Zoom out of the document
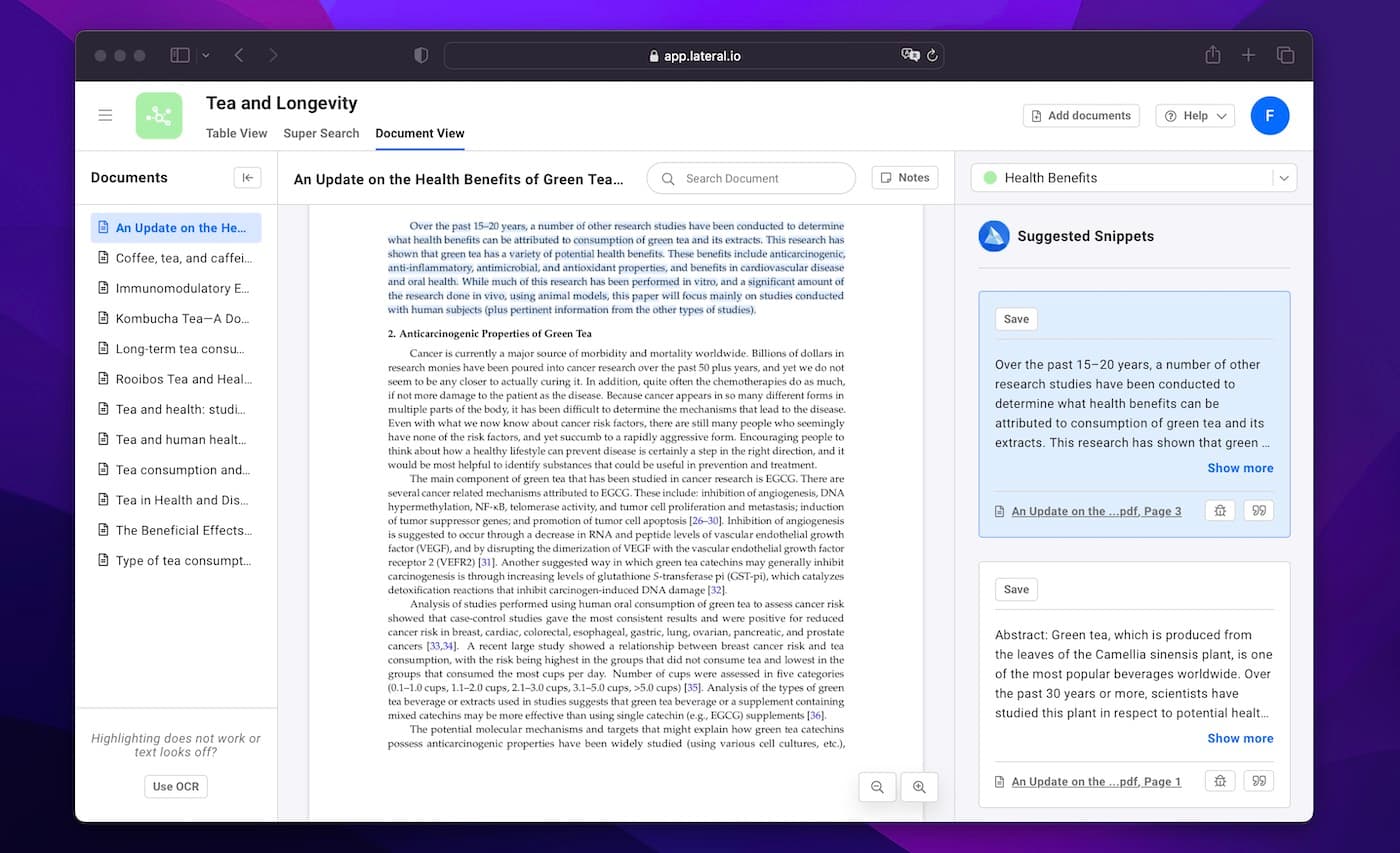This screenshot has width=1400, height=853. [x=877, y=787]
